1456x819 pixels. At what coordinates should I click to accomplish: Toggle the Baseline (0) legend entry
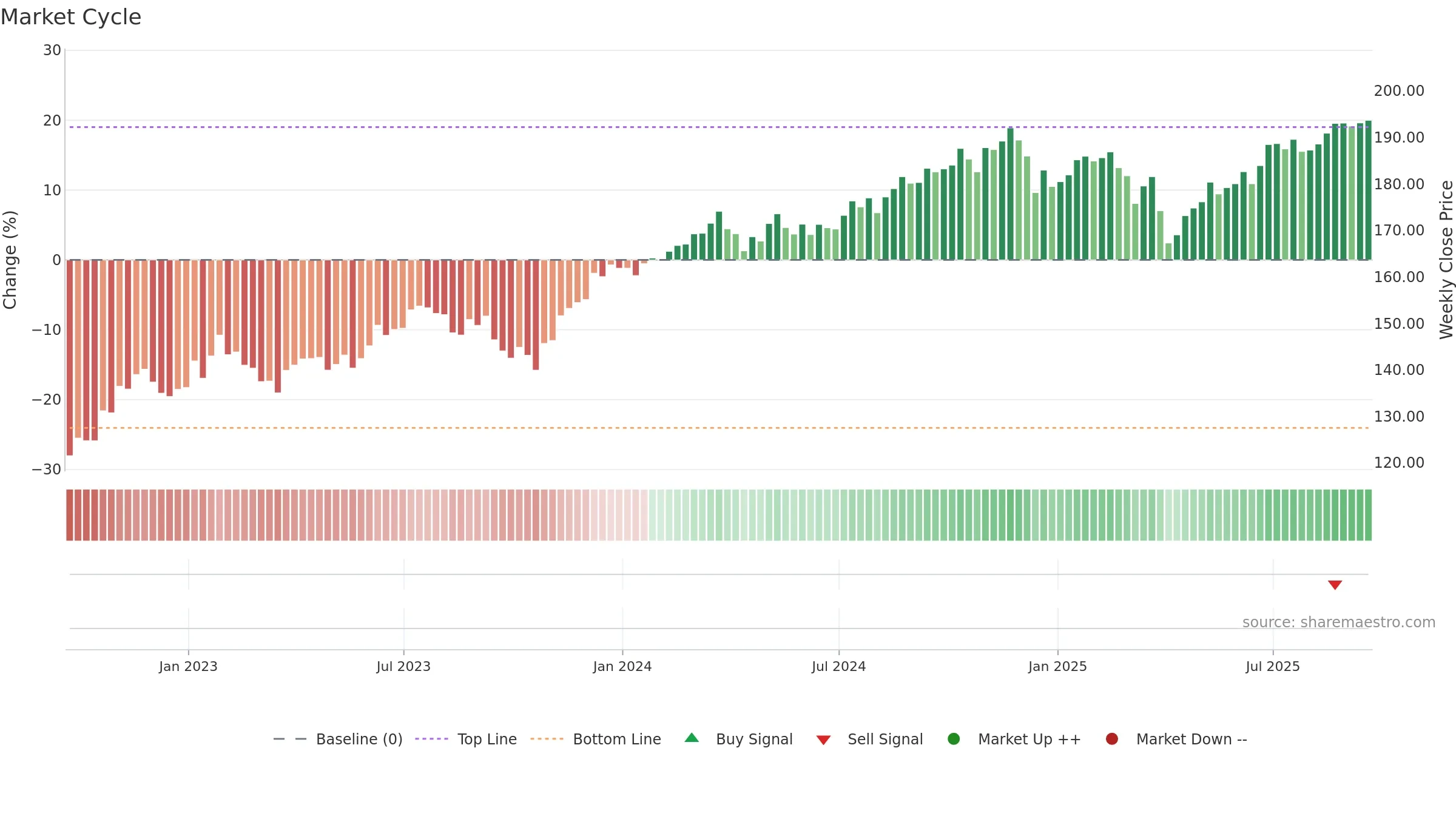tap(338, 739)
